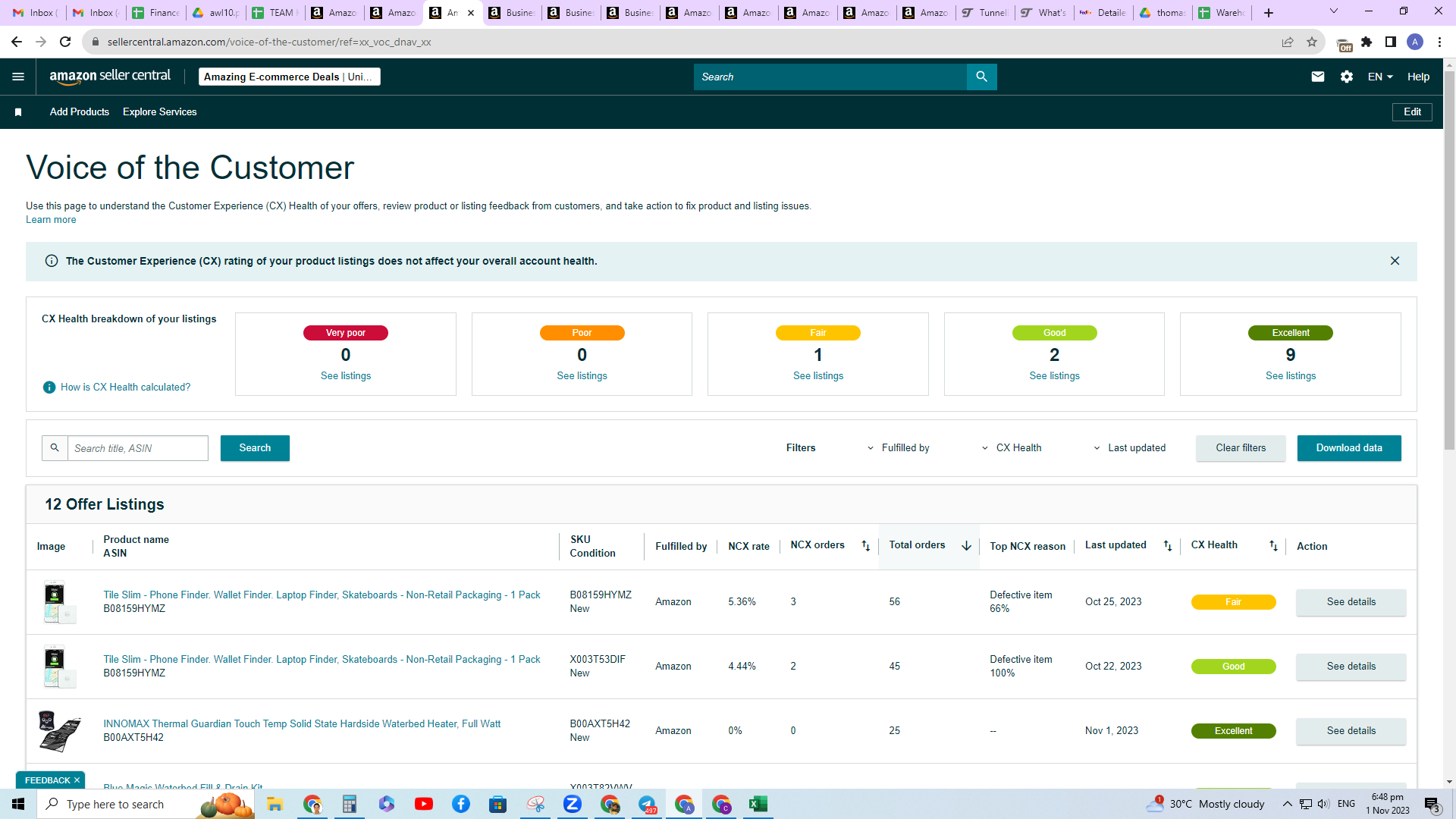See details for SKU B08159HYMZ row
Image resolution: width=1456 pixels, height=819 pixels.
(1351, 602)
